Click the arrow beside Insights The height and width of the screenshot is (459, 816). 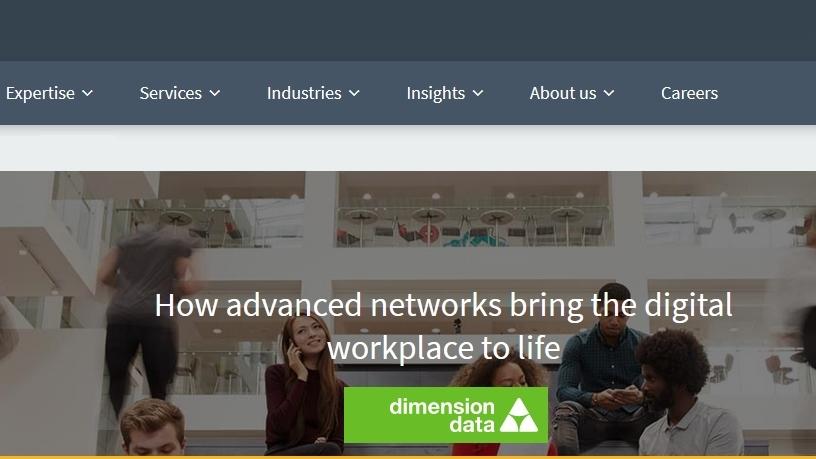478,93
